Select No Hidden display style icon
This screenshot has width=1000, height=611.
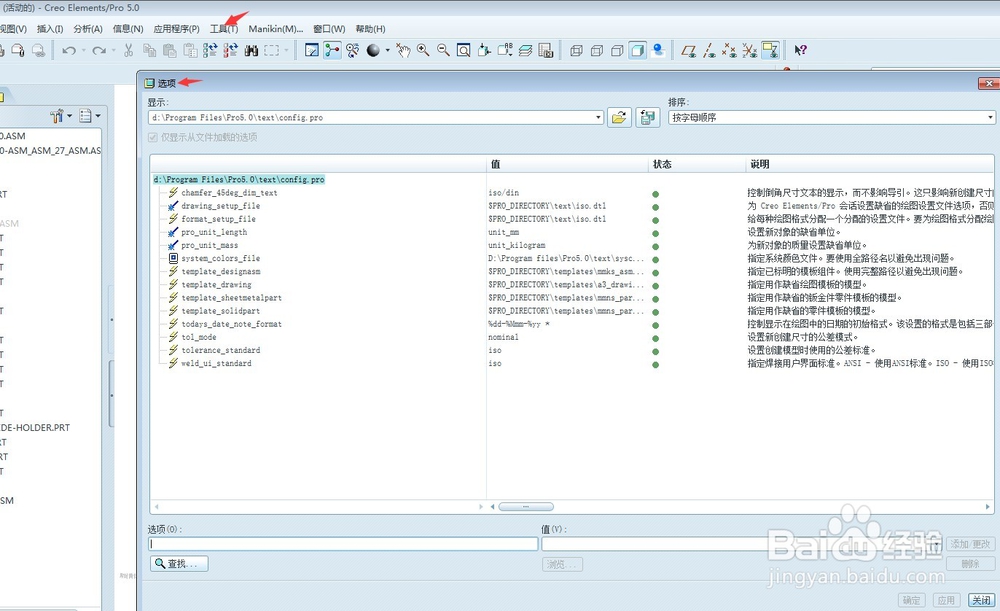pos(617,50)
